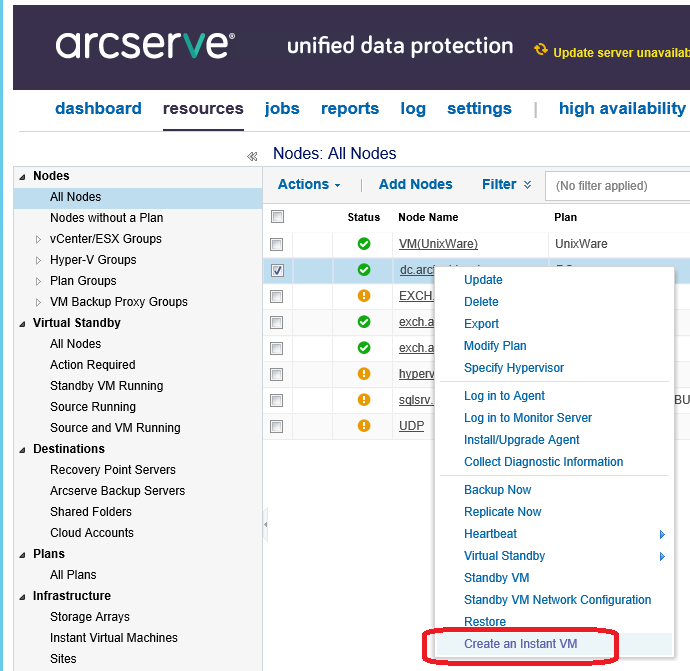The height and width of the screenshot is (671, 690).
Task: Switch to the dashboard tab
Action: coord(98,109)
